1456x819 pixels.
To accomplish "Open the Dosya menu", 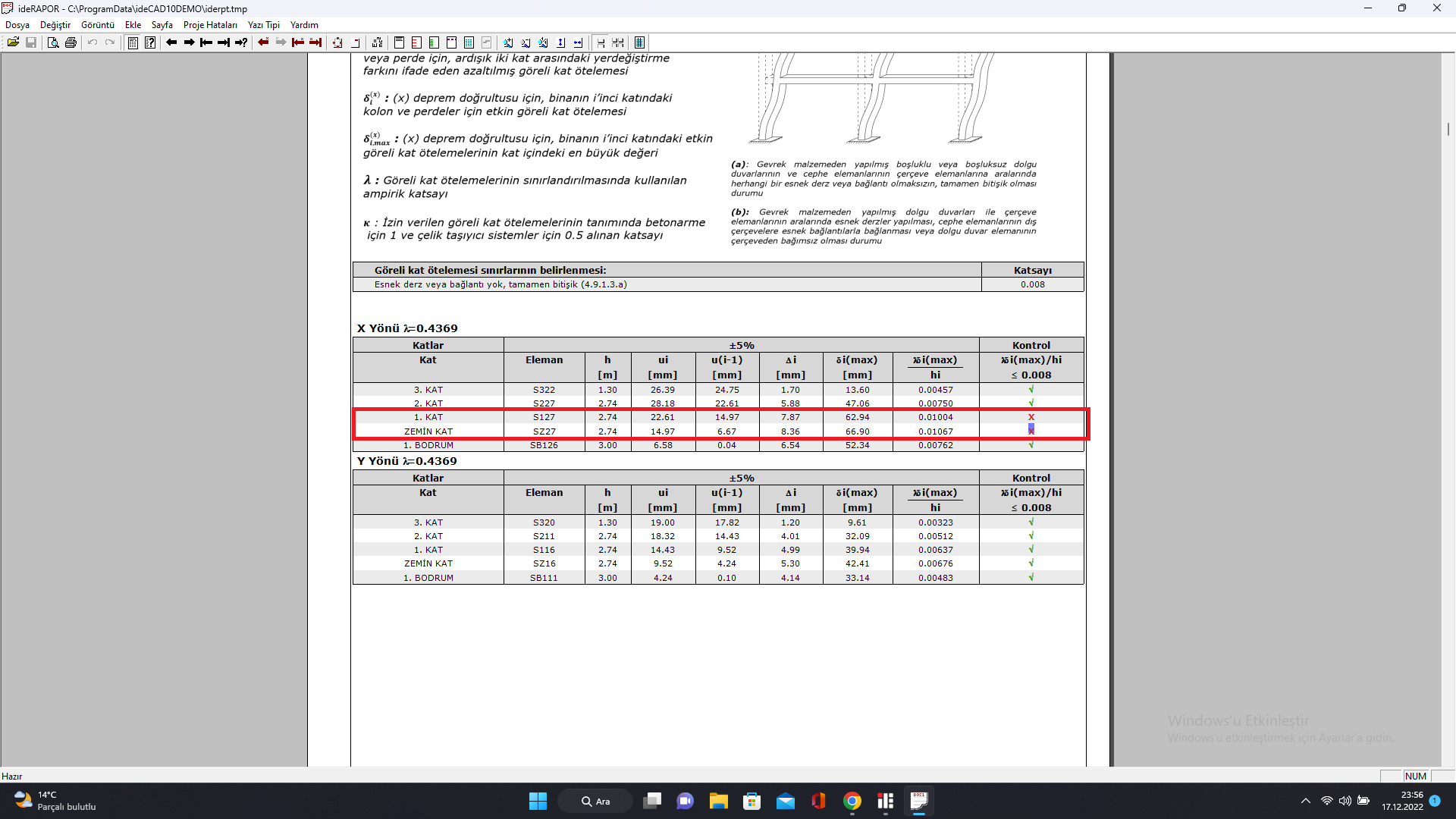I will (17, 25).
